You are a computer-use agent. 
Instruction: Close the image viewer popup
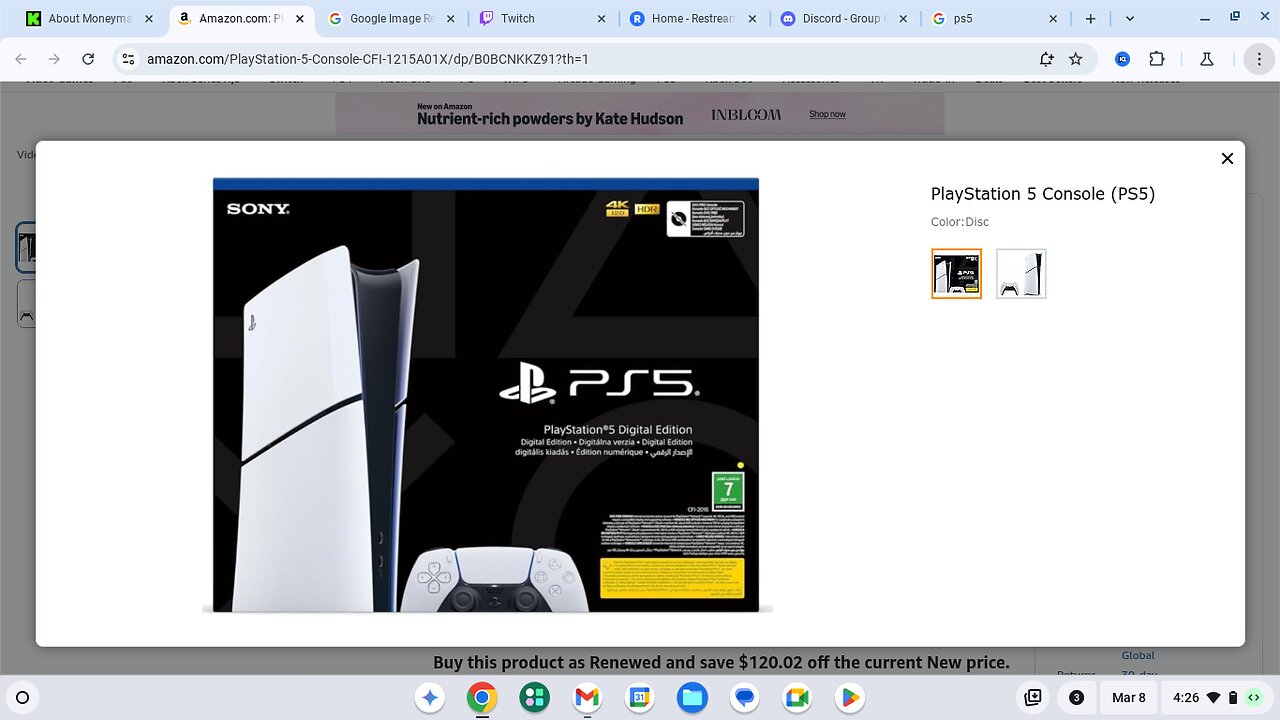click(1227, 158)
